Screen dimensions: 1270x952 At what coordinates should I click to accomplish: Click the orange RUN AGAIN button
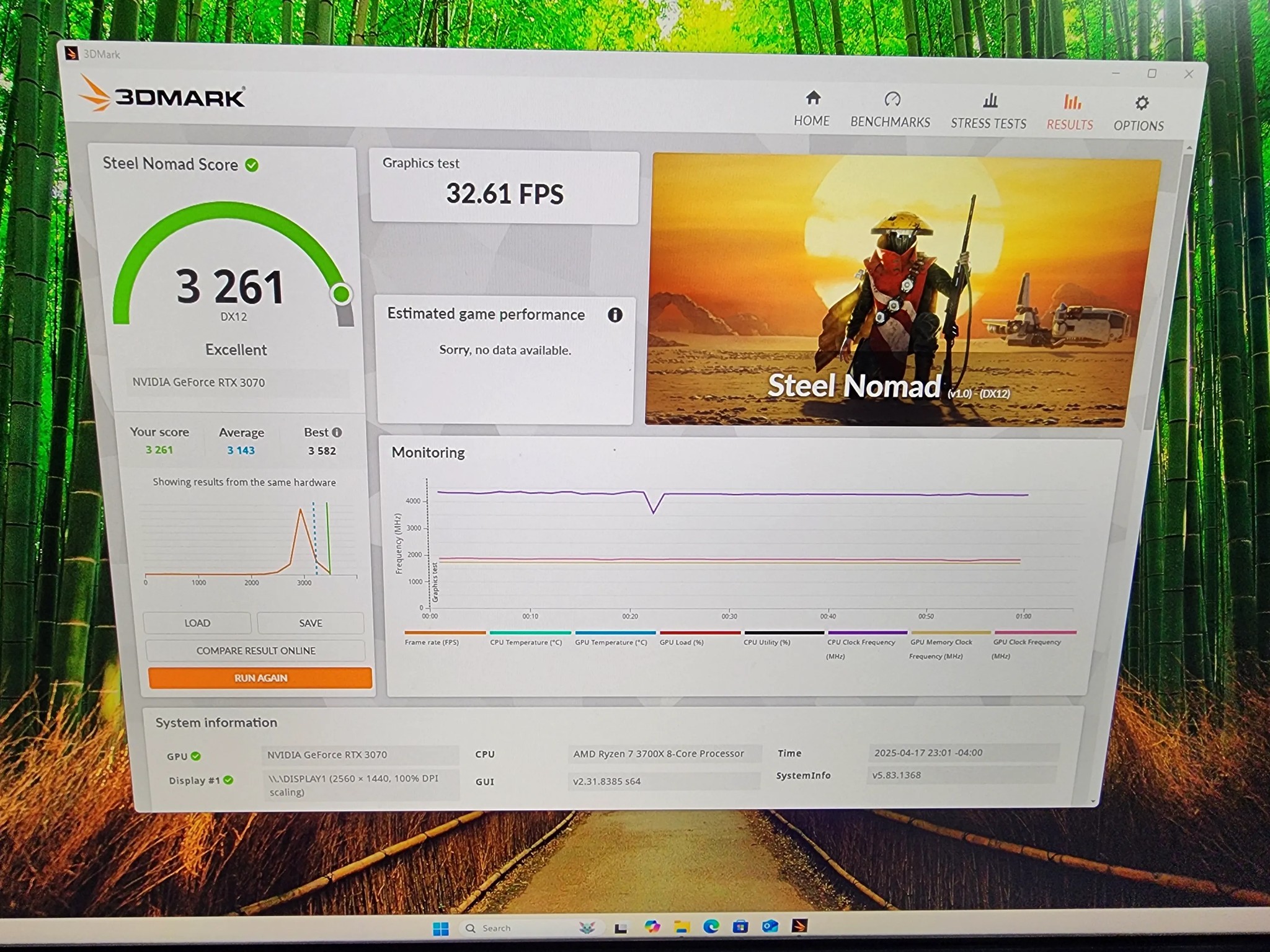(260, 678)
